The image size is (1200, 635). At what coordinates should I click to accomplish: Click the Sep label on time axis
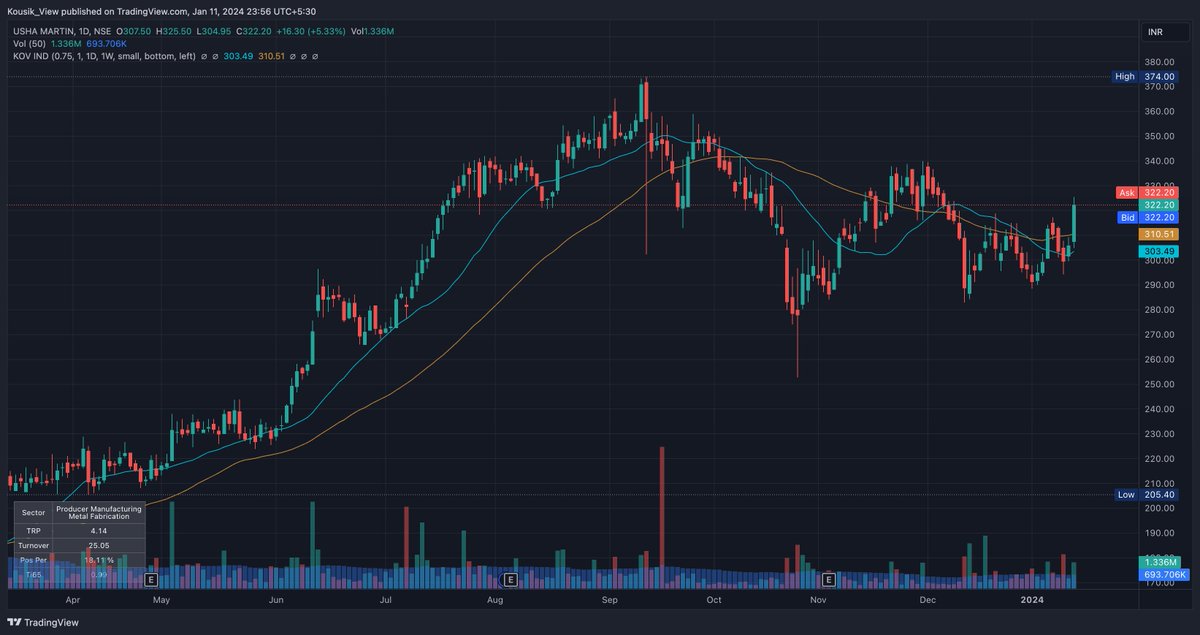pyautogui.click(x=612, y=601)
